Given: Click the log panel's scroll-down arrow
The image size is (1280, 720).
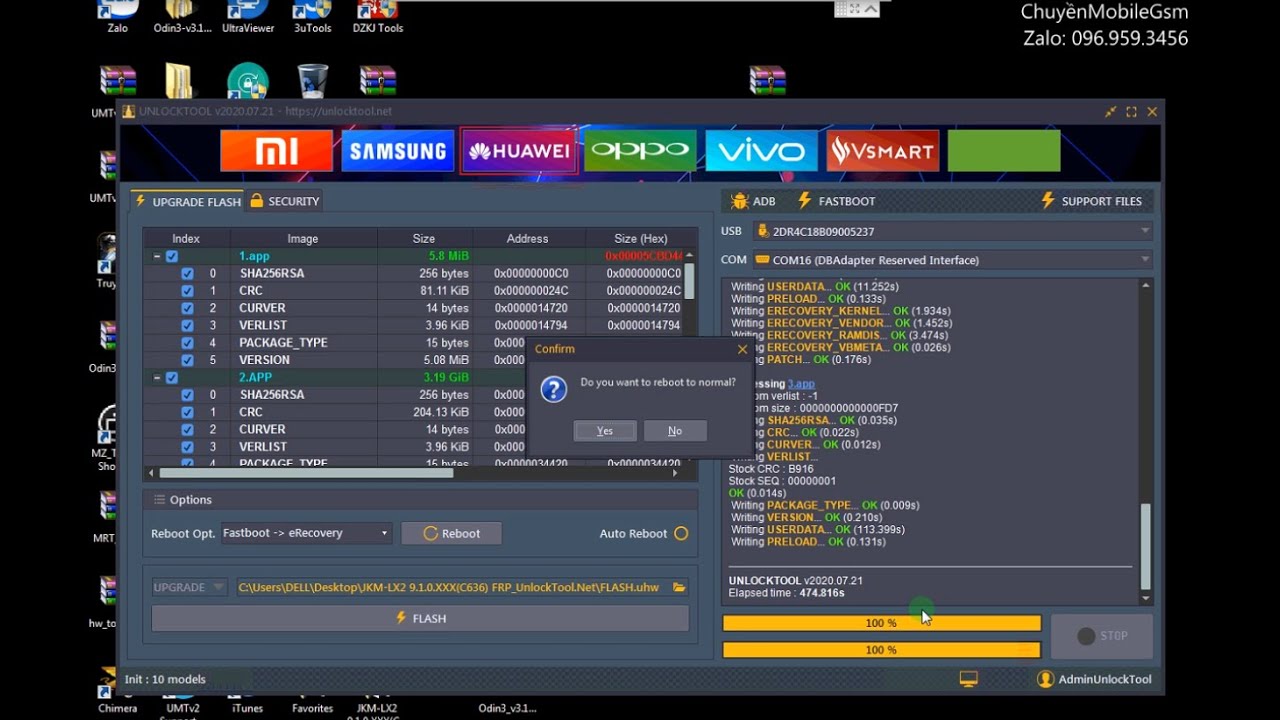Looking at the screenshot, I should pos(1146,599).
